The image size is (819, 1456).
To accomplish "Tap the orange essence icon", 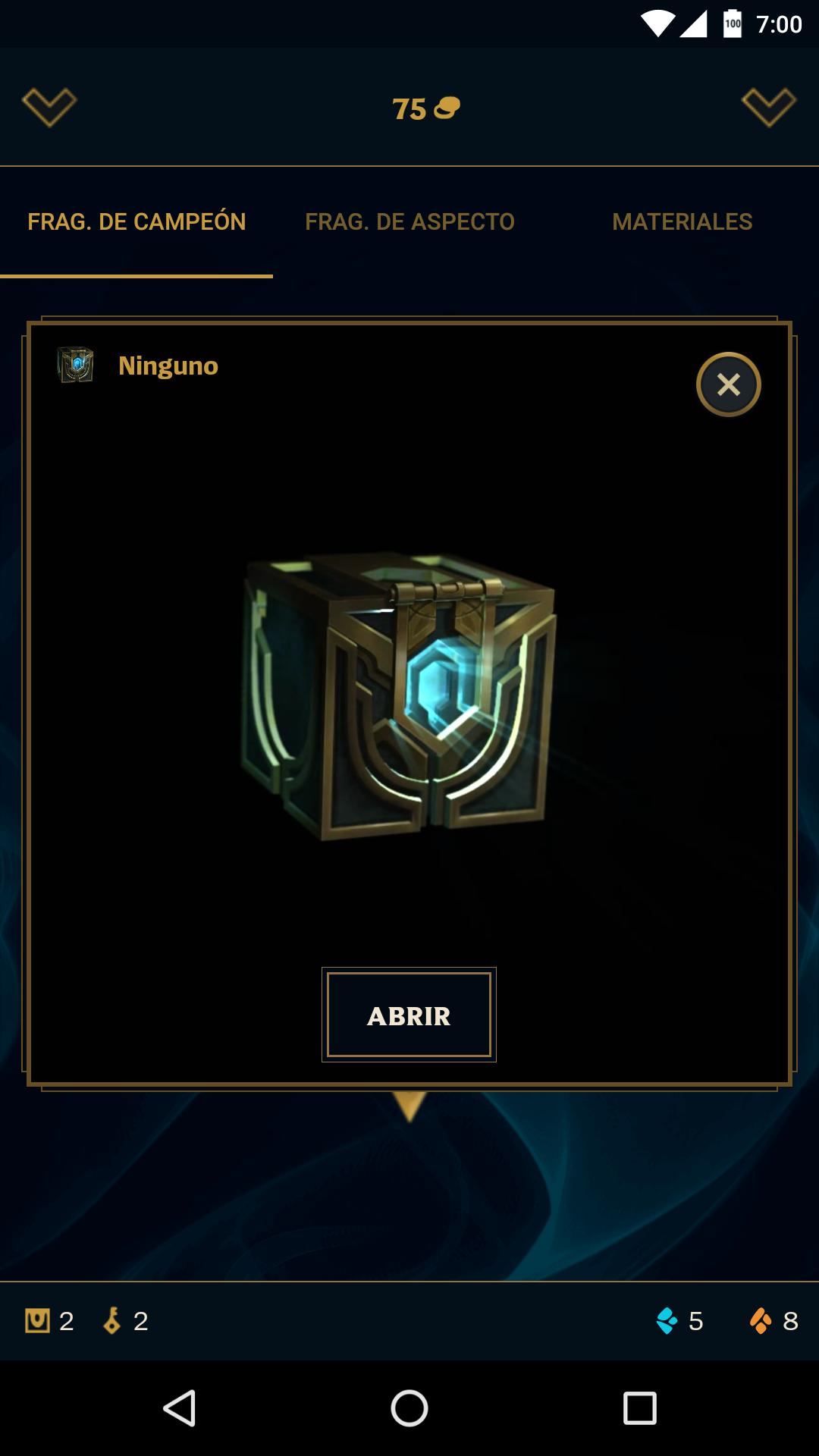I will [761, 1320].
